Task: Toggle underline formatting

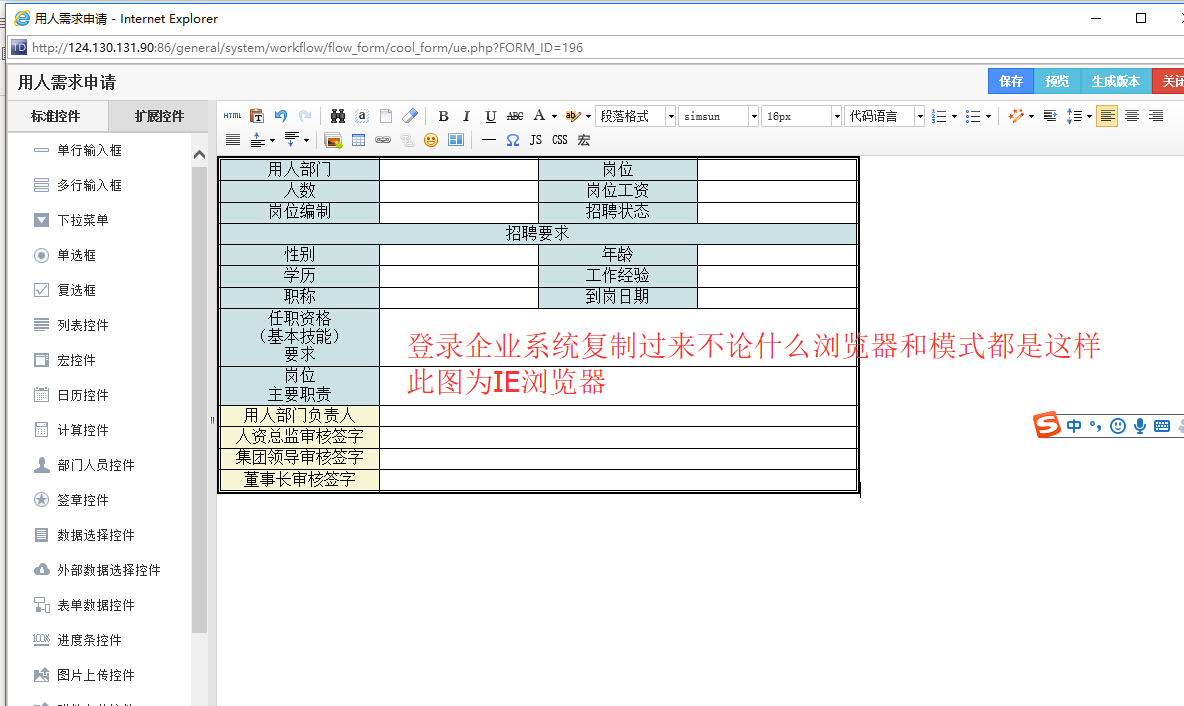Action: (490, 116)
